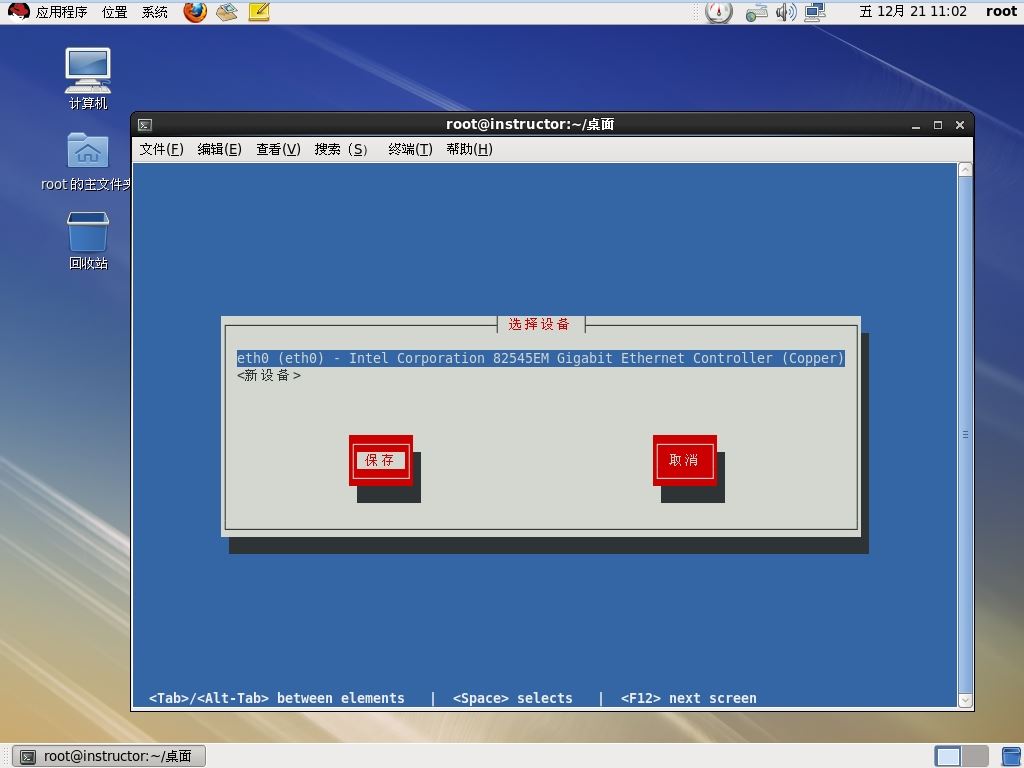Click the Red Hat logo in the top panel
This screenshot has height=768, width=1024.
19,11
